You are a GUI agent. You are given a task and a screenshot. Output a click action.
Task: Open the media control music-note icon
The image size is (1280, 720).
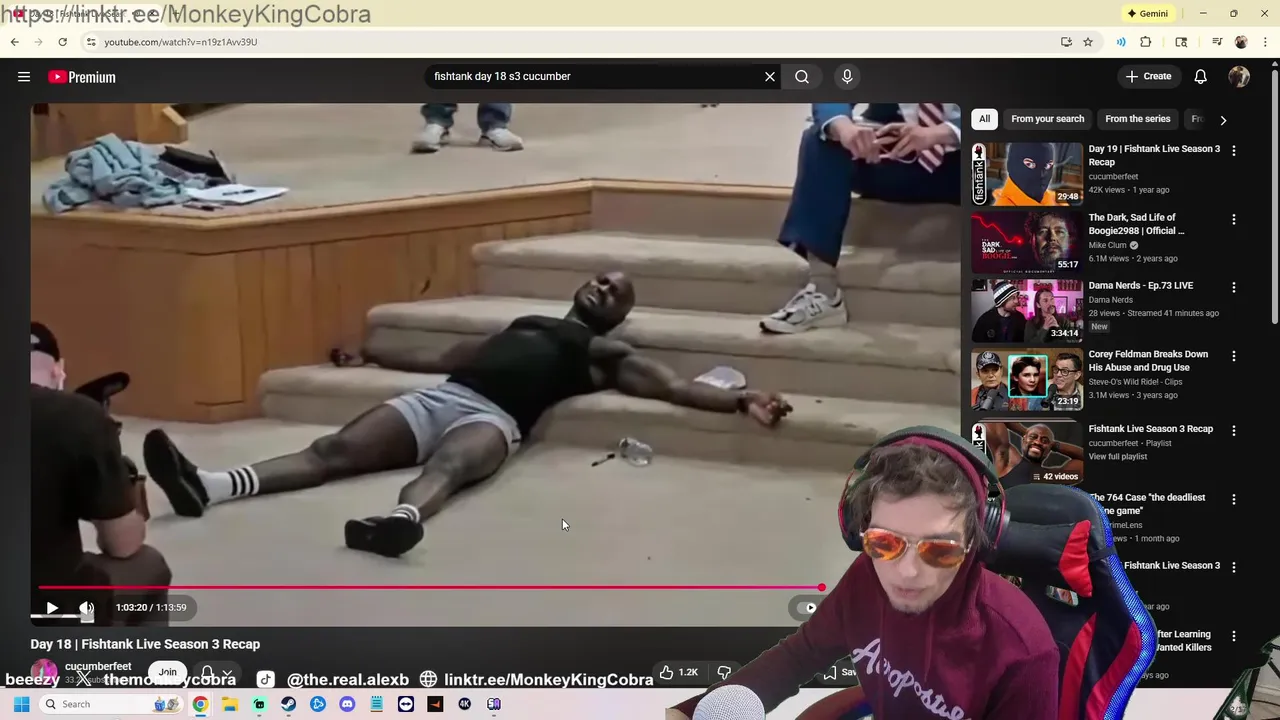pos(1217,42)
